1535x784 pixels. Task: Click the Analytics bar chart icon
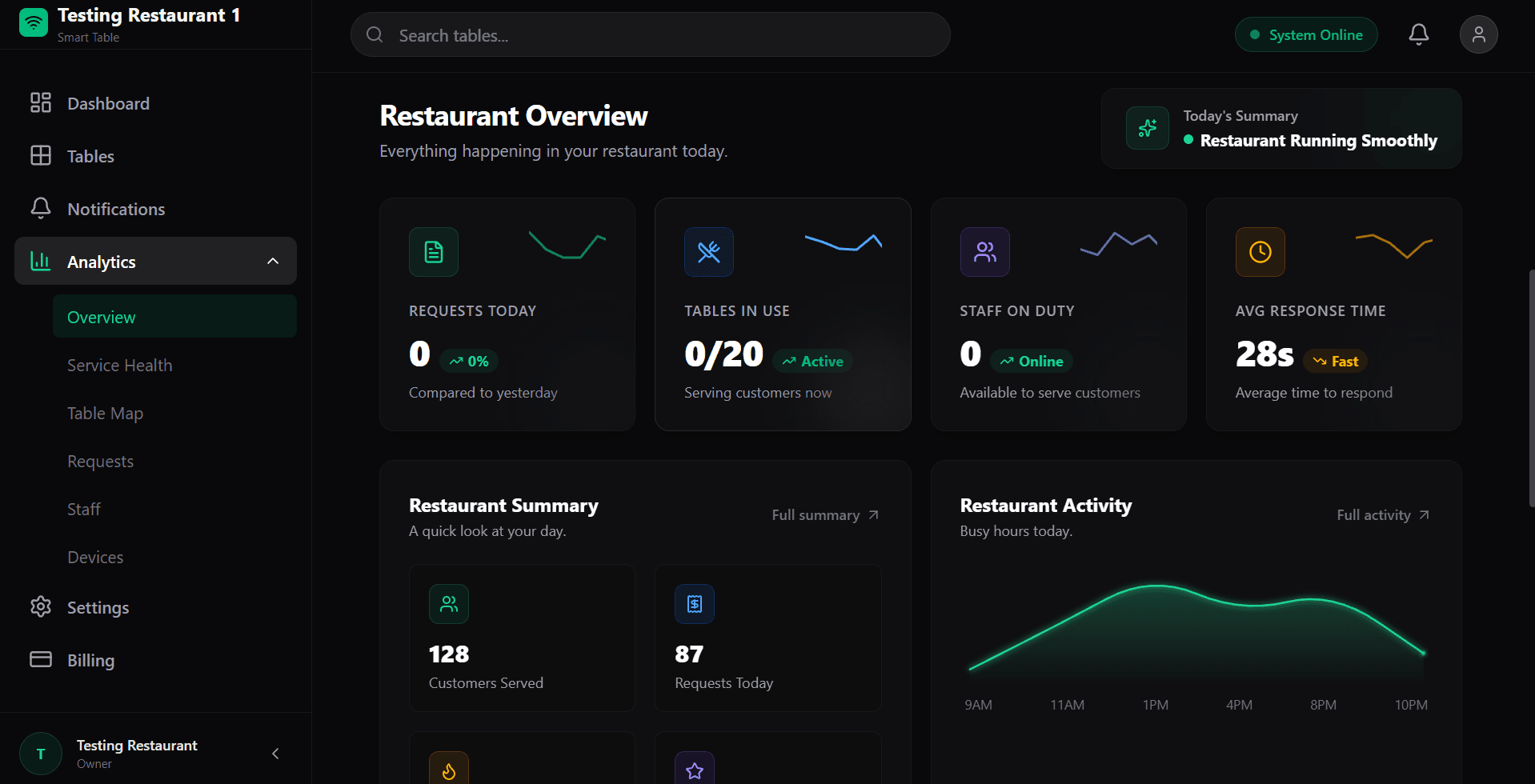(x=41, y=261)
